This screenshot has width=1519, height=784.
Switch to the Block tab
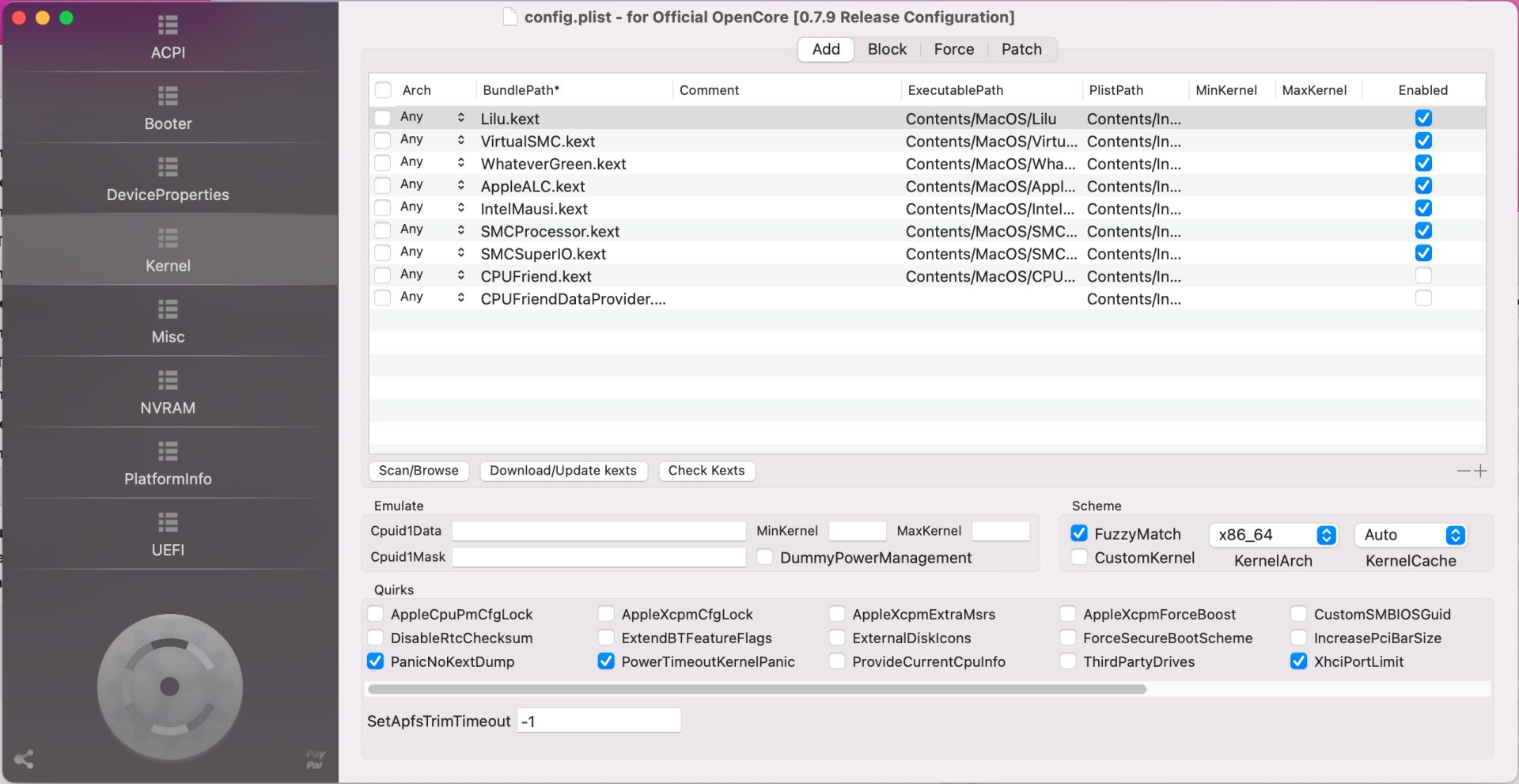tap(887, 49)
